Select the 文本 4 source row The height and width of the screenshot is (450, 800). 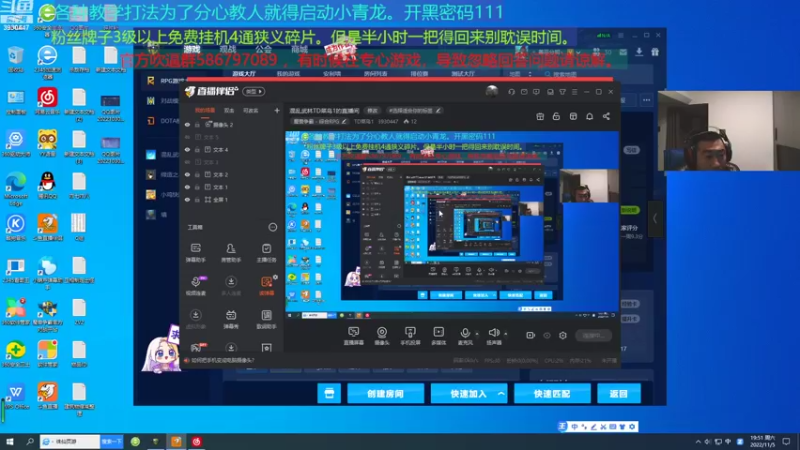(x=232, y=149)
